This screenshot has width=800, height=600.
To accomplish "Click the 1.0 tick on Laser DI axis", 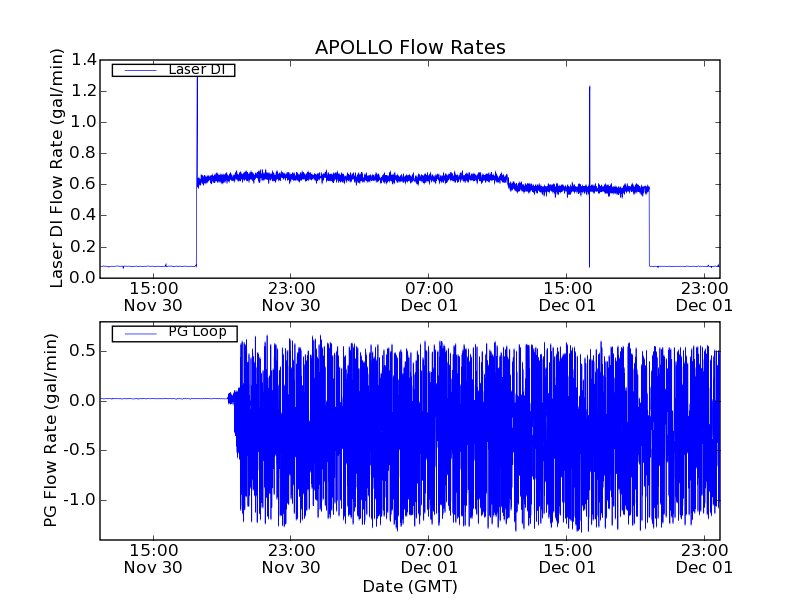I will (83, 122).
